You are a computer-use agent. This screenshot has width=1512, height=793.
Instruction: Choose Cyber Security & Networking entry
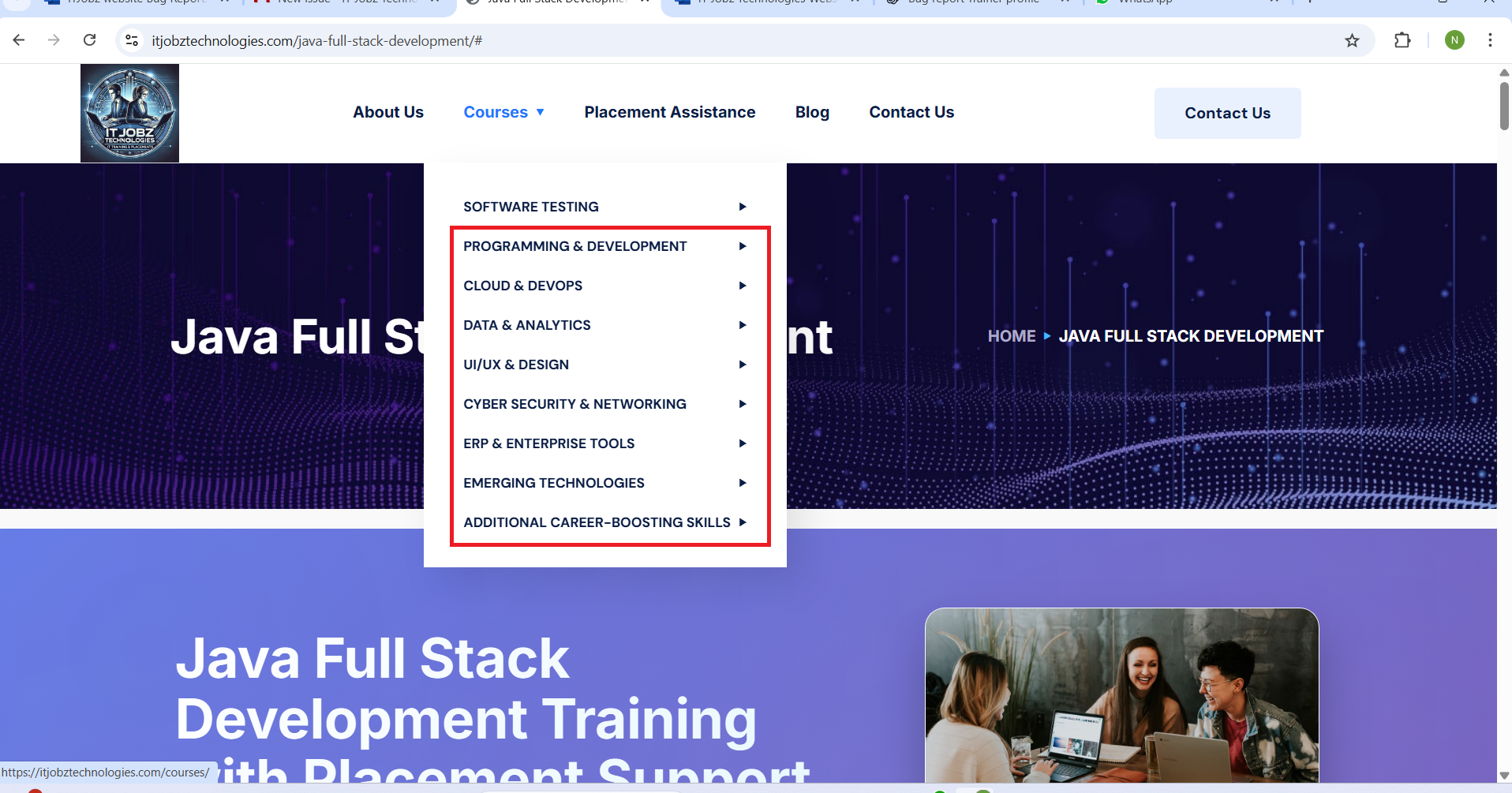click(574, 404)
